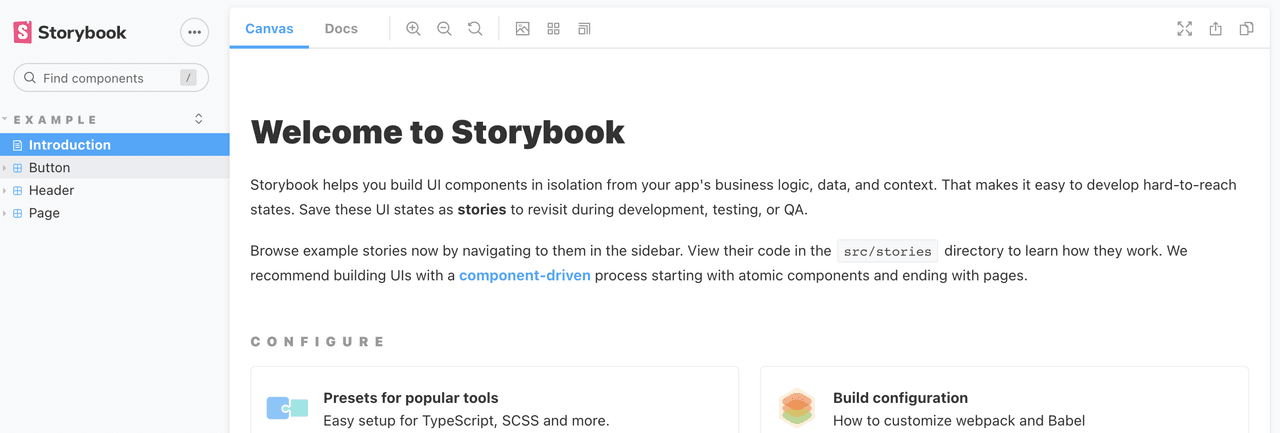Open the component-driven link
Image resolution: width=1280 pixels, height=433 pixels.
pyautogui.click(x=524, y=275)
